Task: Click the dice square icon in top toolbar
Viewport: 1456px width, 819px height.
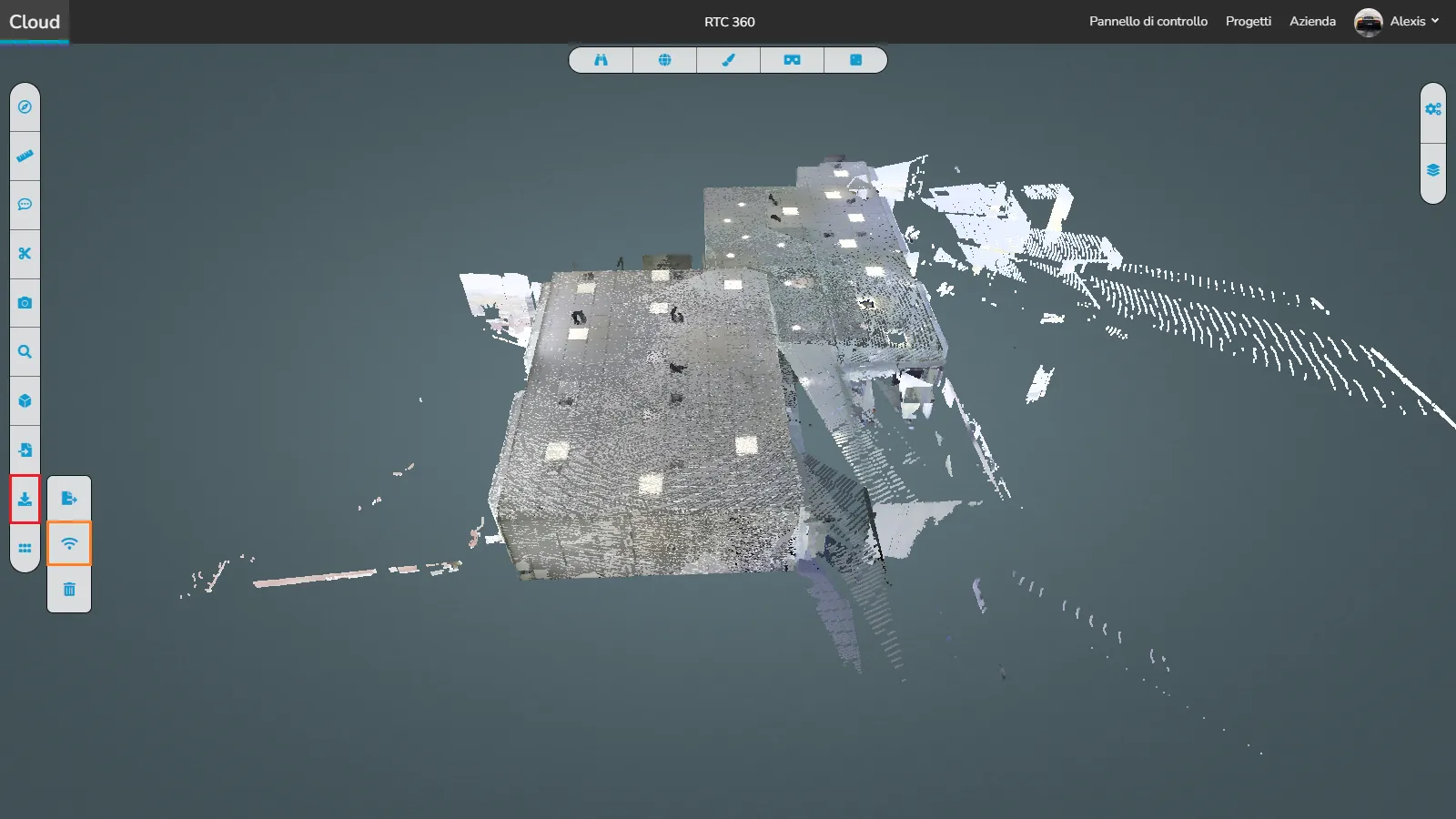Action: point(855,60)
